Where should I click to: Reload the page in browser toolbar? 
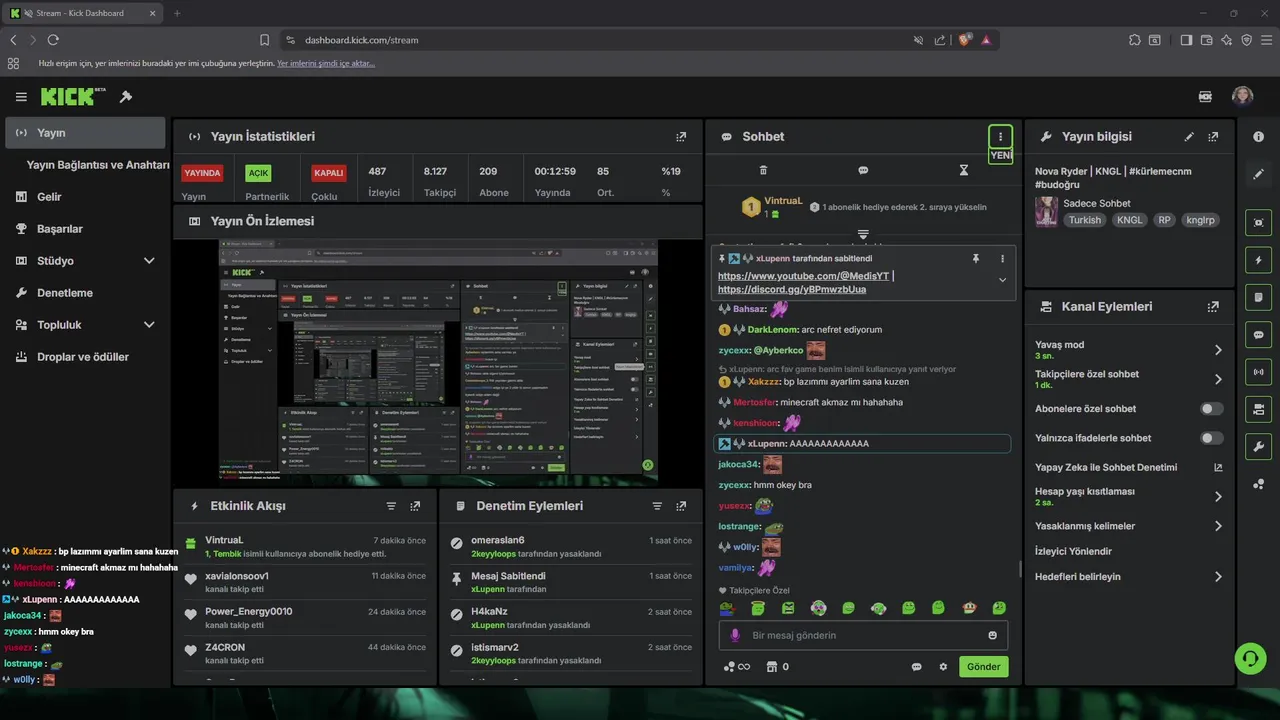tap(53, 40)
